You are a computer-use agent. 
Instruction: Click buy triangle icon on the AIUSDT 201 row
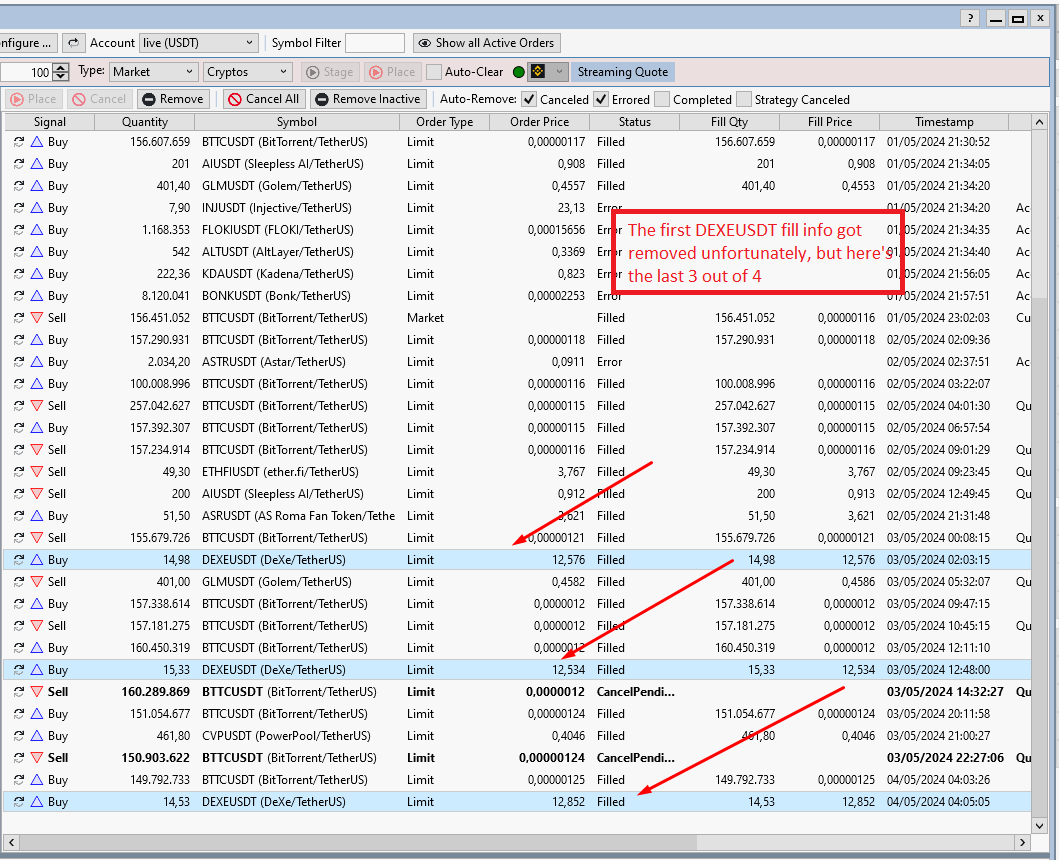pos(36,163)
